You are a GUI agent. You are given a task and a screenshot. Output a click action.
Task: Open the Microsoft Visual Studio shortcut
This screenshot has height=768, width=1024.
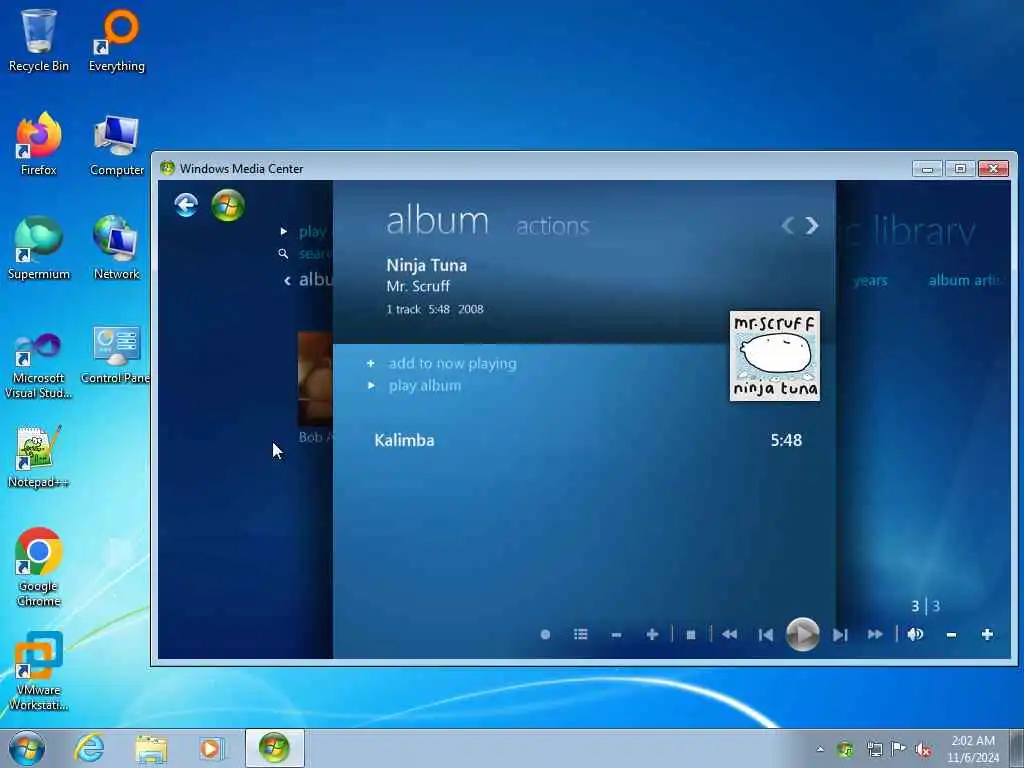pos(39,366)
